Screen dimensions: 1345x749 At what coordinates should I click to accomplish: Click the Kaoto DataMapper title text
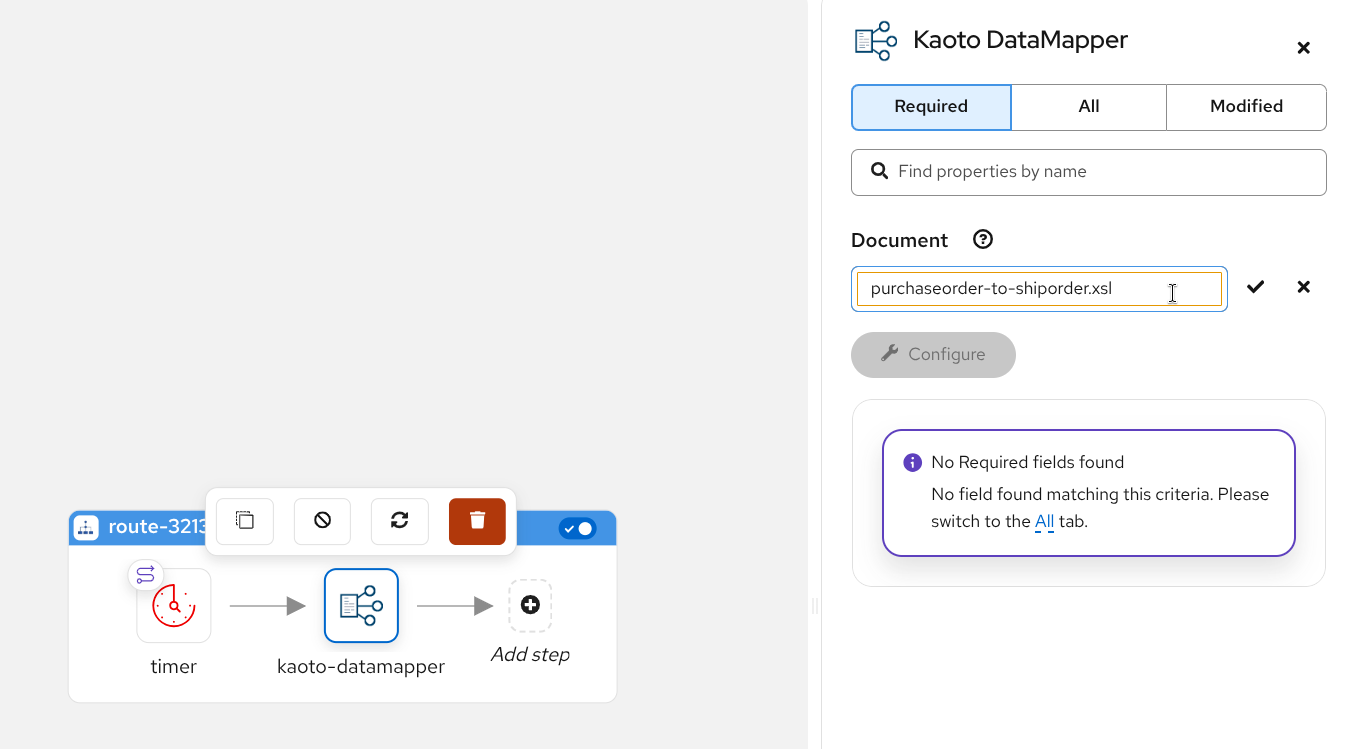coord(1020,40)
